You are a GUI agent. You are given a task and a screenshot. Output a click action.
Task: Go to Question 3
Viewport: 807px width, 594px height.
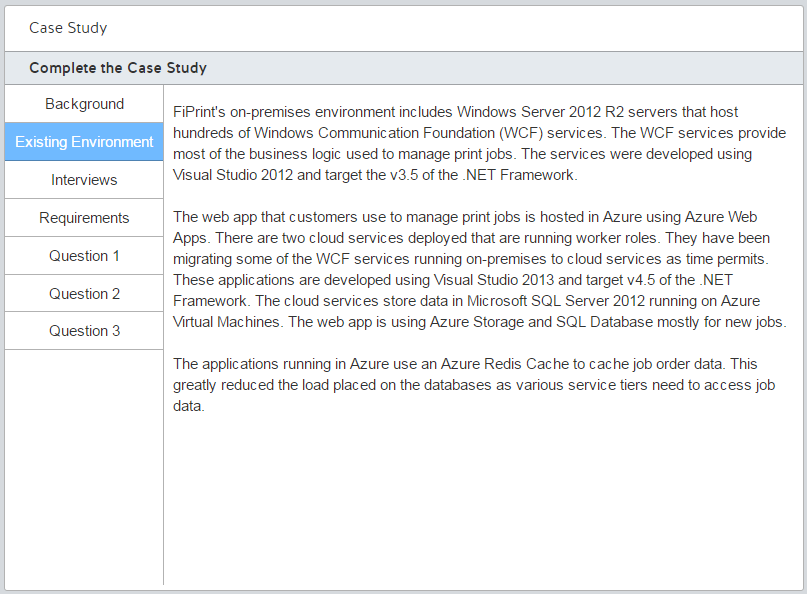84,330
